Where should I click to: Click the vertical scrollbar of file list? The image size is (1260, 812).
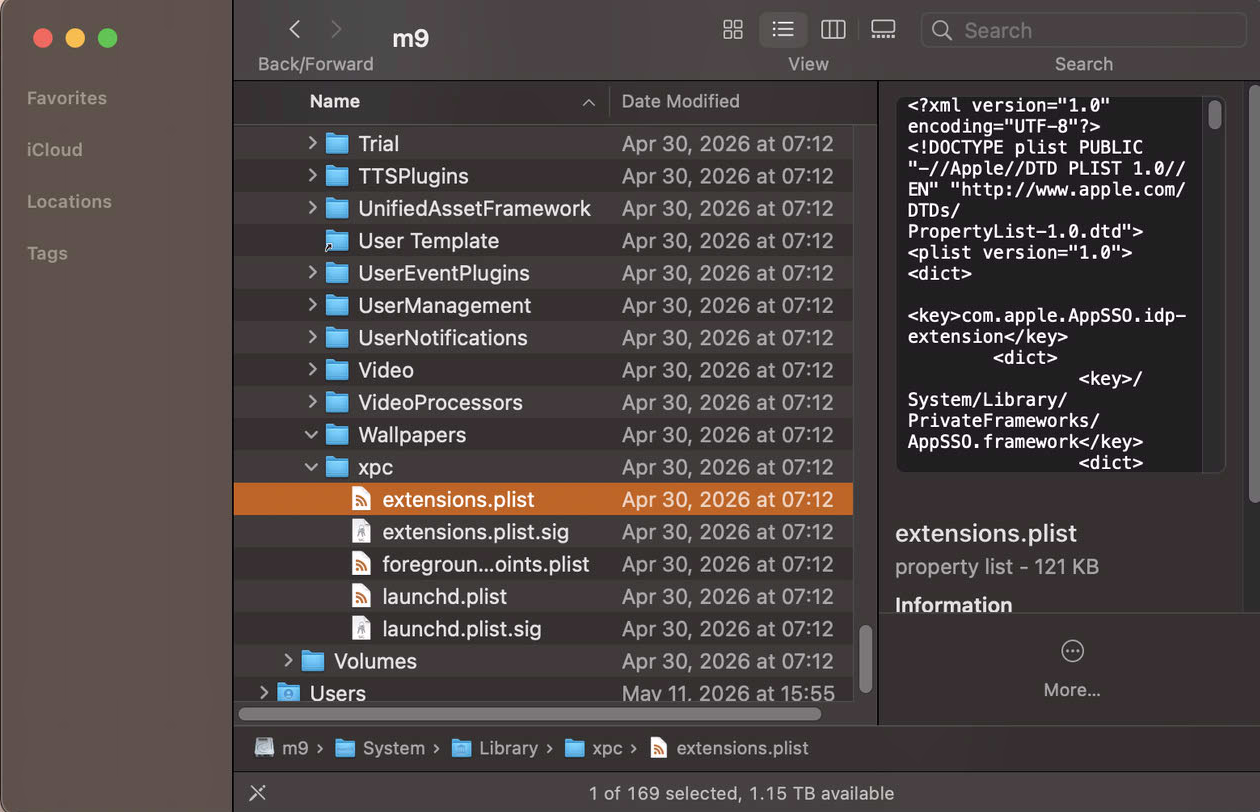coord(866,659)
